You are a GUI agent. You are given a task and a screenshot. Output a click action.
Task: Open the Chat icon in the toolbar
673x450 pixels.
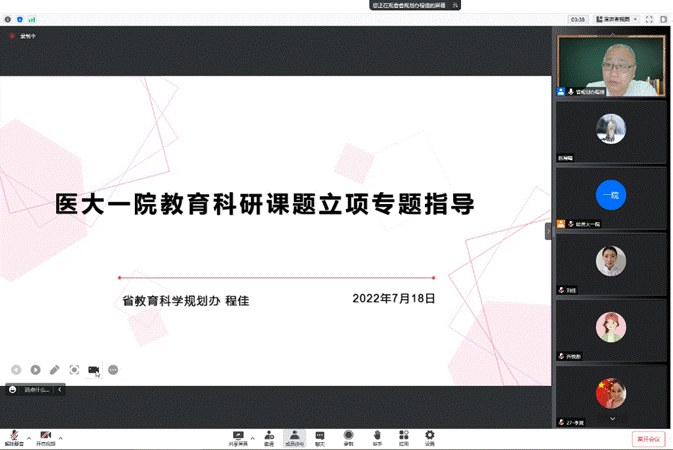(x=320, y=437)
